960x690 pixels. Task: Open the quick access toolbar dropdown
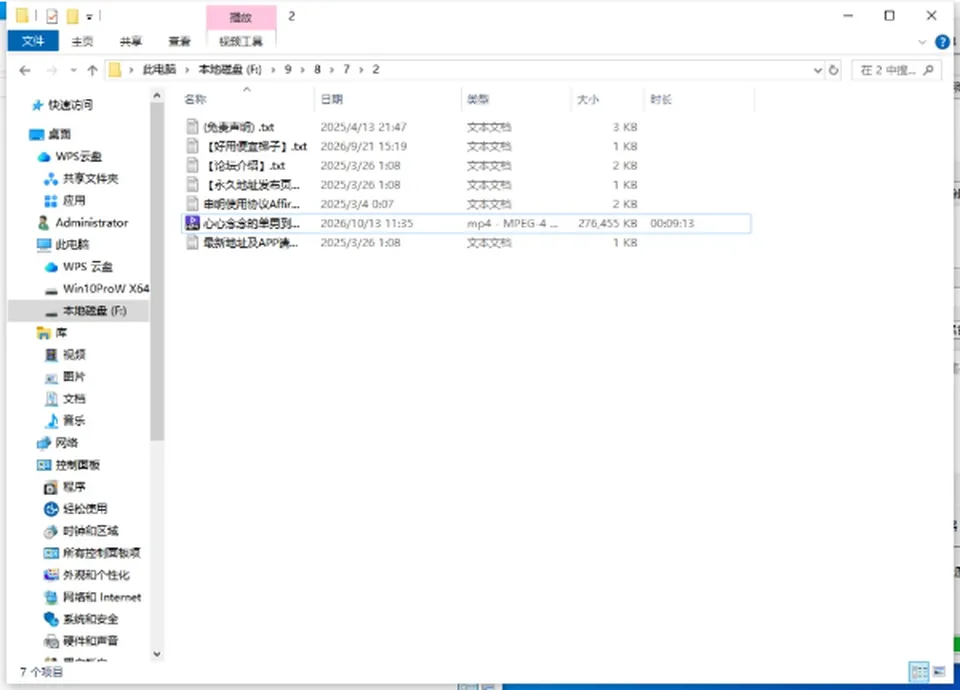point(89,17)
